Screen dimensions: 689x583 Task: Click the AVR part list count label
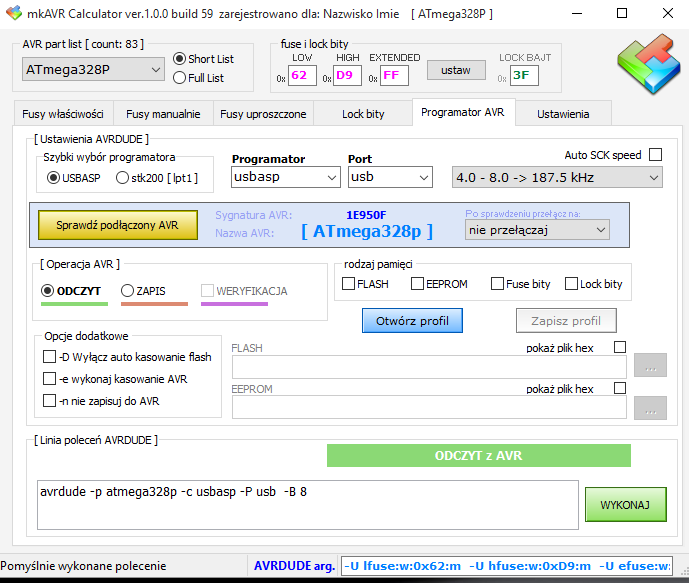[83, 44]
